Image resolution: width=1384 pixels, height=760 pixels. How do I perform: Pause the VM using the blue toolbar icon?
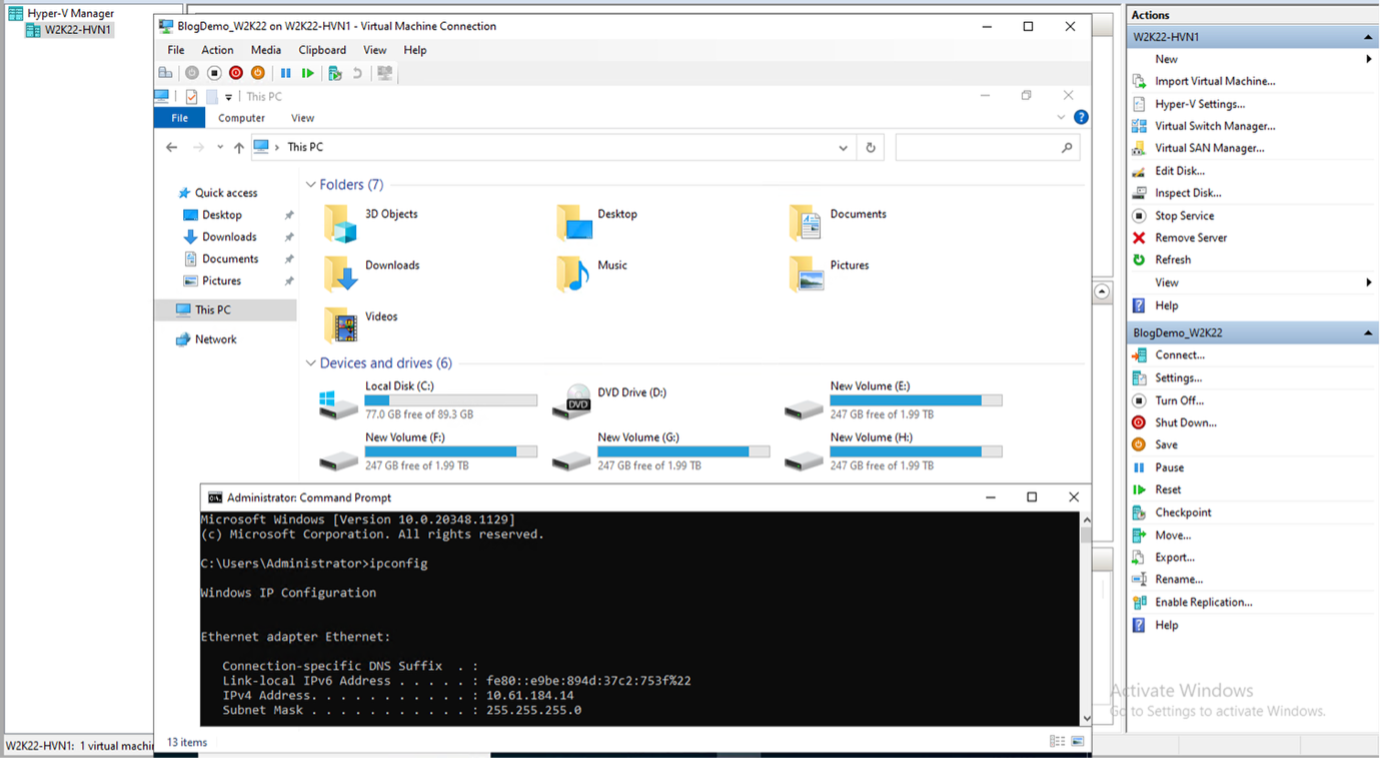pyautogui.click(x=286, y=73)
